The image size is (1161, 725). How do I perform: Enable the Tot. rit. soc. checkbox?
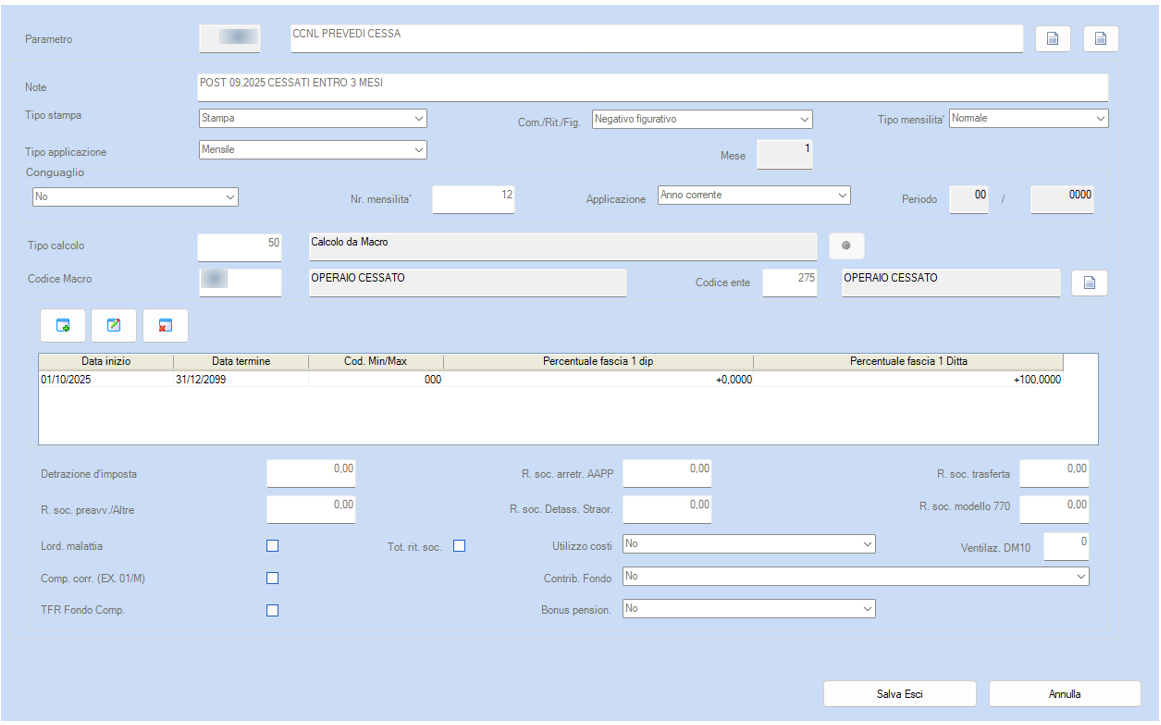click(459, 546)
